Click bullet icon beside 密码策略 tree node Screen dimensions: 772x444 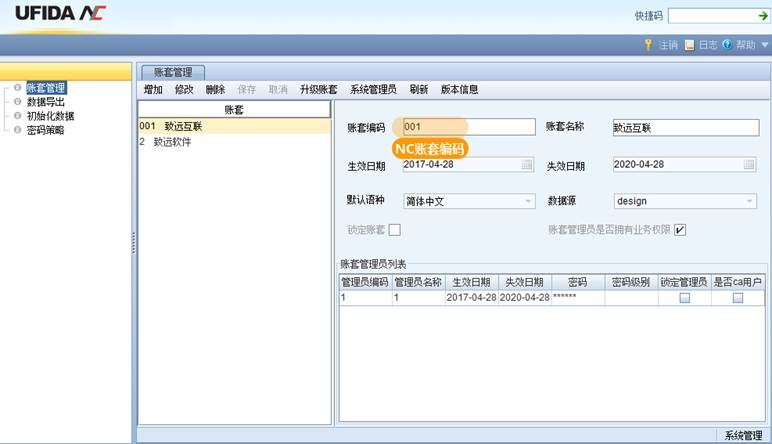17,130
